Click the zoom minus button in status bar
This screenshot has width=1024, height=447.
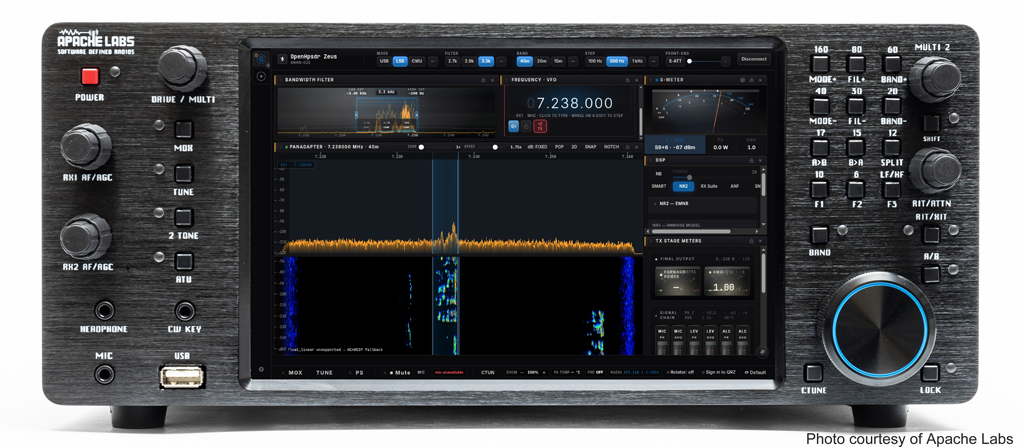click(x=522, y=372)
